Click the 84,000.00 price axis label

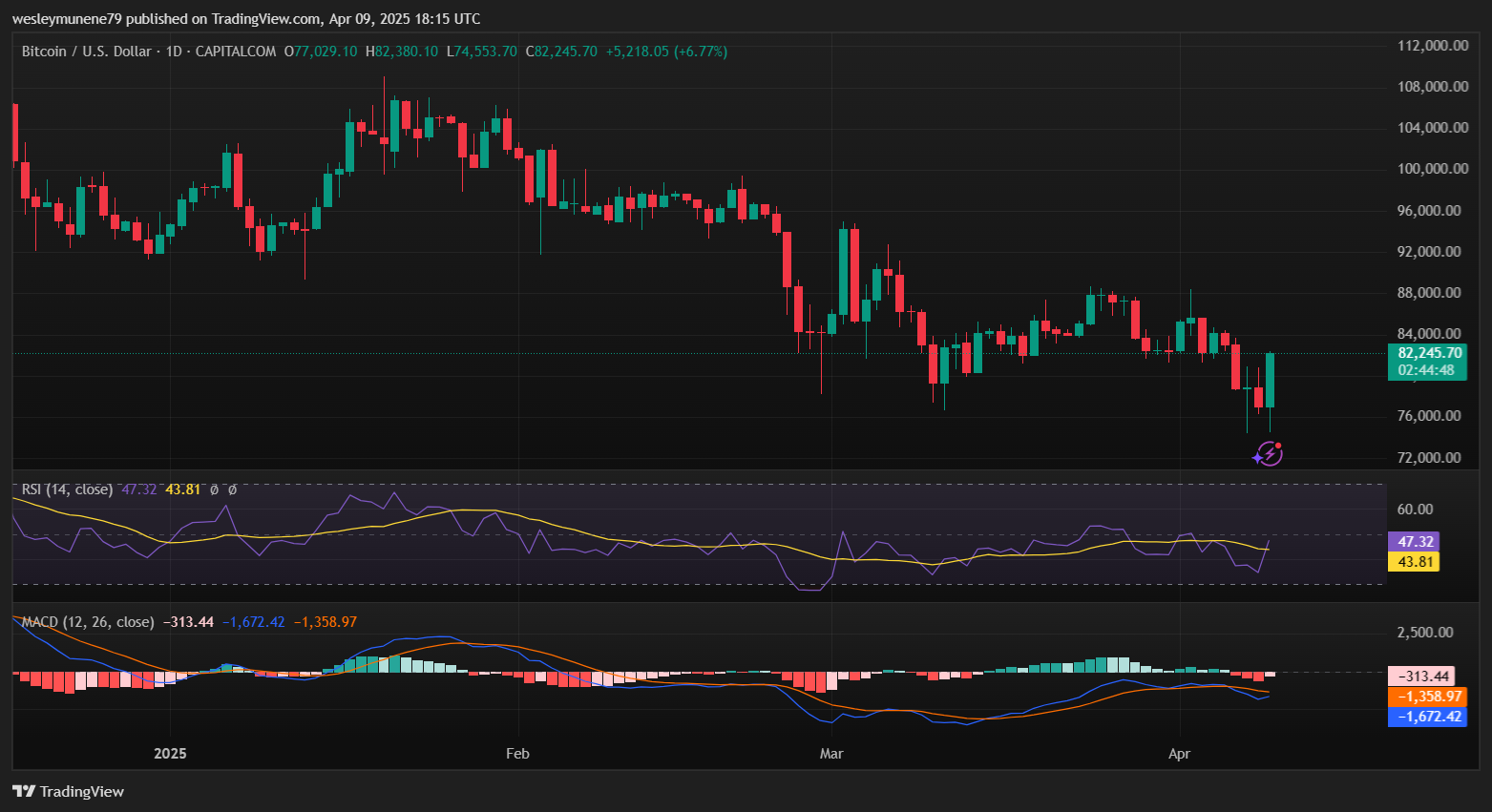1429,334
